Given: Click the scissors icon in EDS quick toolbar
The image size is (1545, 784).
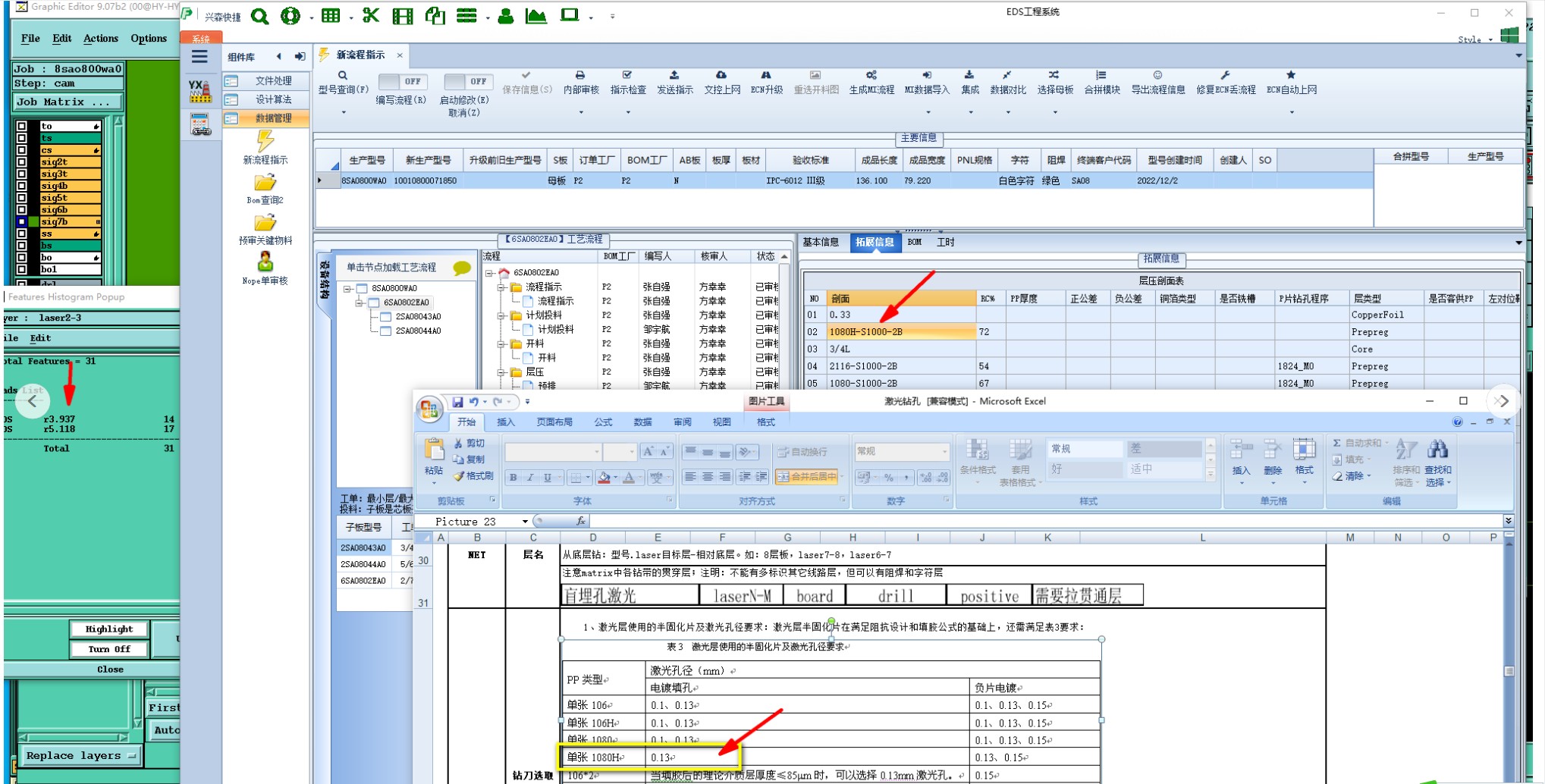Looking at the screenshot, I should (x=370, y=16).
